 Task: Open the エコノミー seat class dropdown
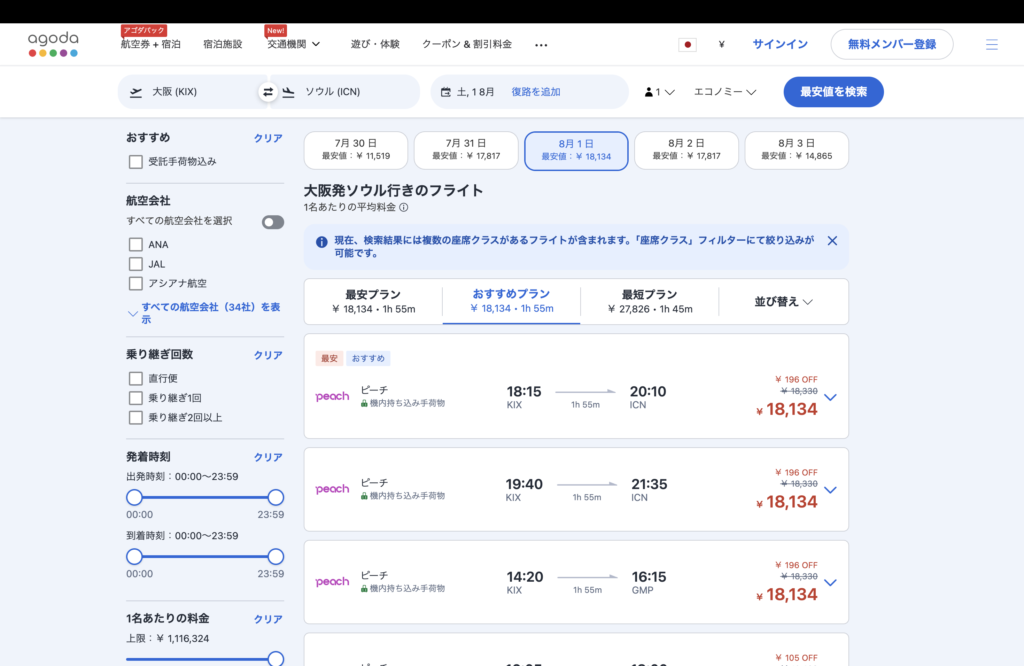[x=725, y=92]
